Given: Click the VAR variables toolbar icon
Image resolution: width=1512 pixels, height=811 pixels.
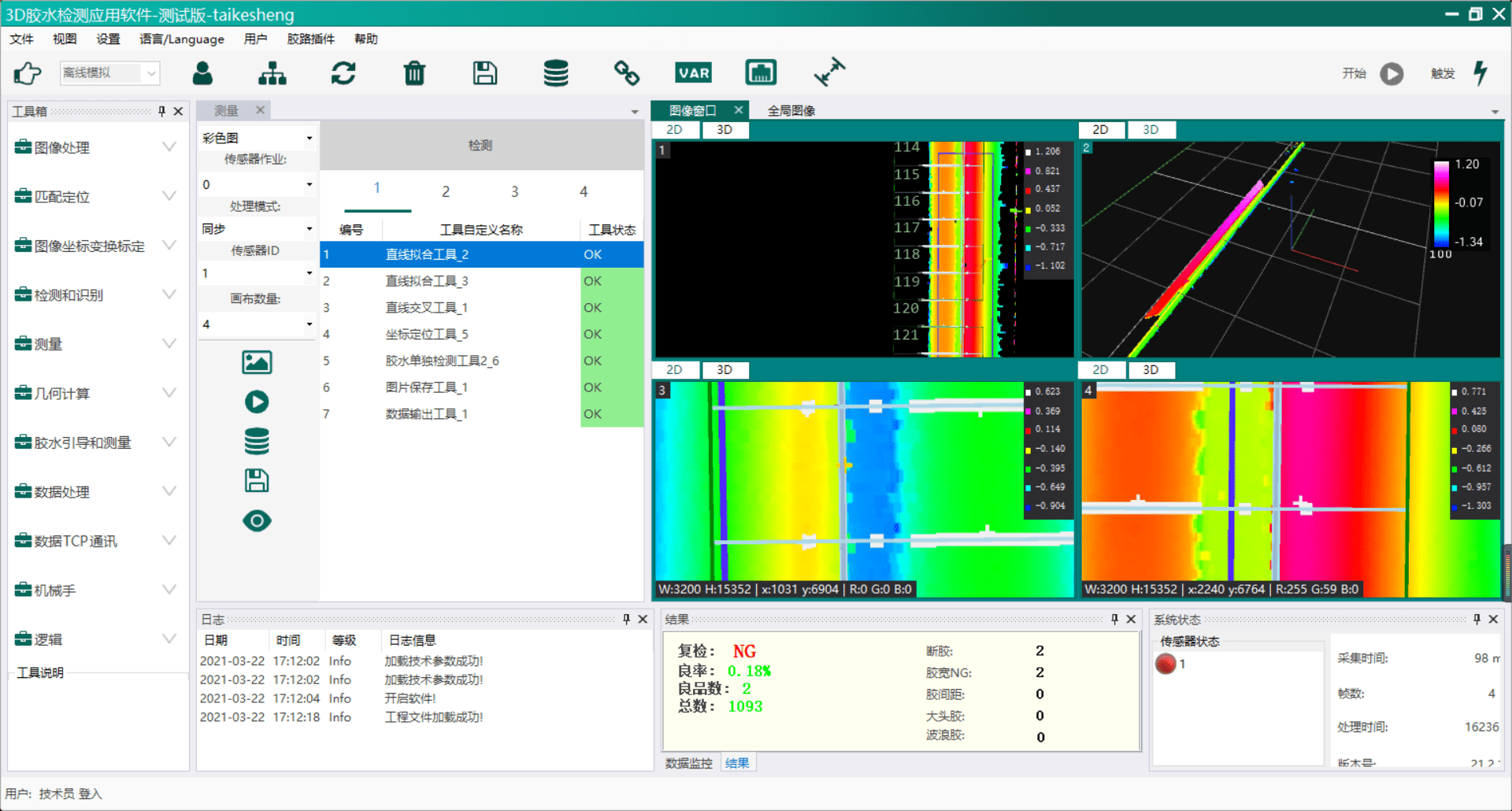Looking at the screenshot, I should pos(693,73).
